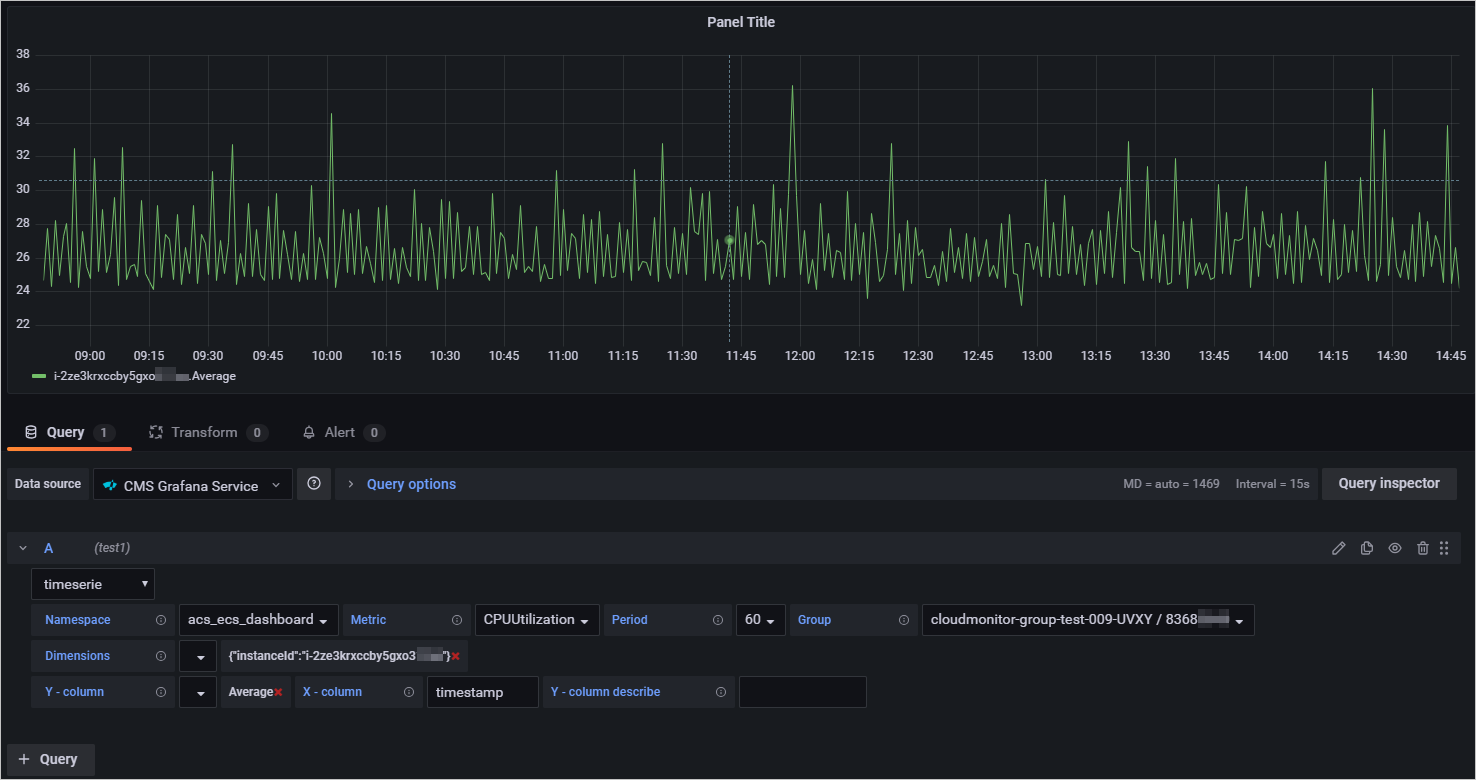This screenshot has width=1476, height=780.
Task: Grab the drag handle dots on query A
Action: 1444,548
